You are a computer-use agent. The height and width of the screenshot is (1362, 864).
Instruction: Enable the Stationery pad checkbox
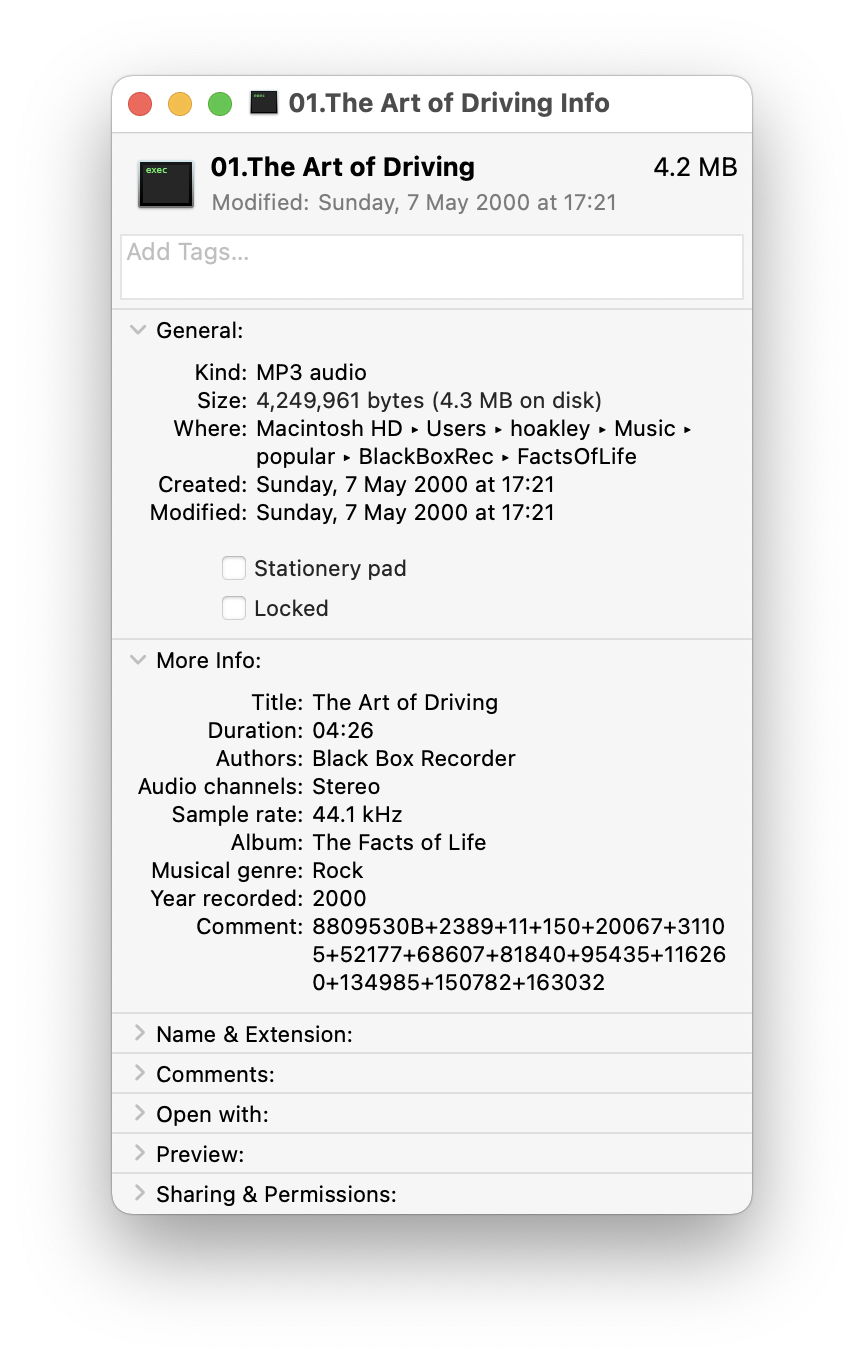coord(234,569)
